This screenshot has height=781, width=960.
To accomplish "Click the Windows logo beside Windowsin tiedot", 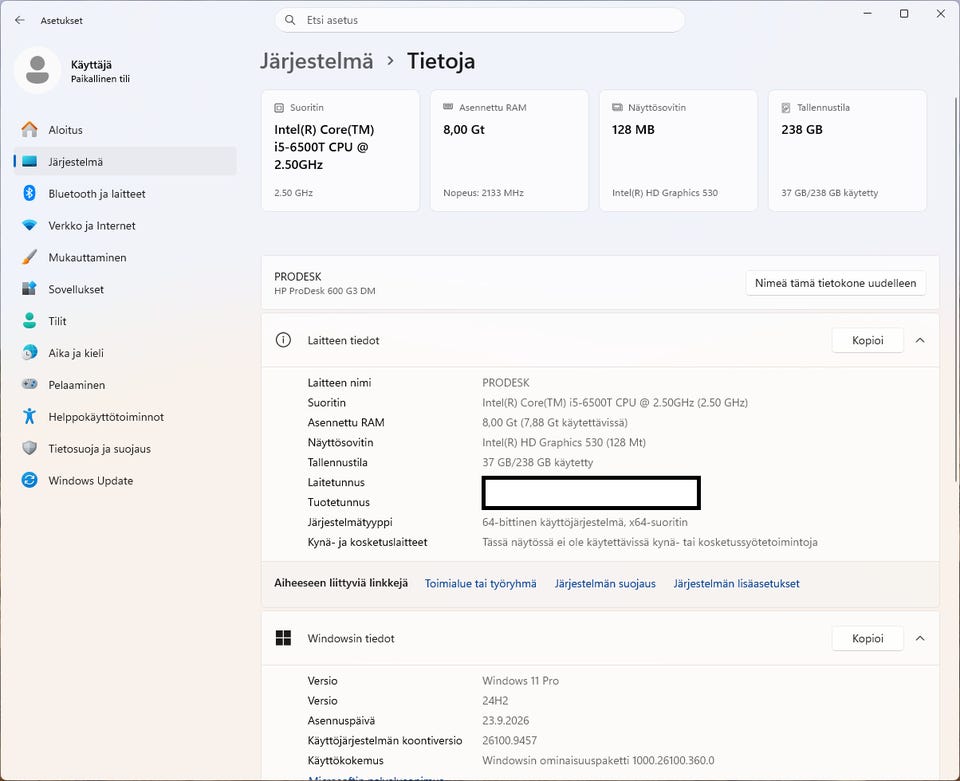I will pos(283,638).
